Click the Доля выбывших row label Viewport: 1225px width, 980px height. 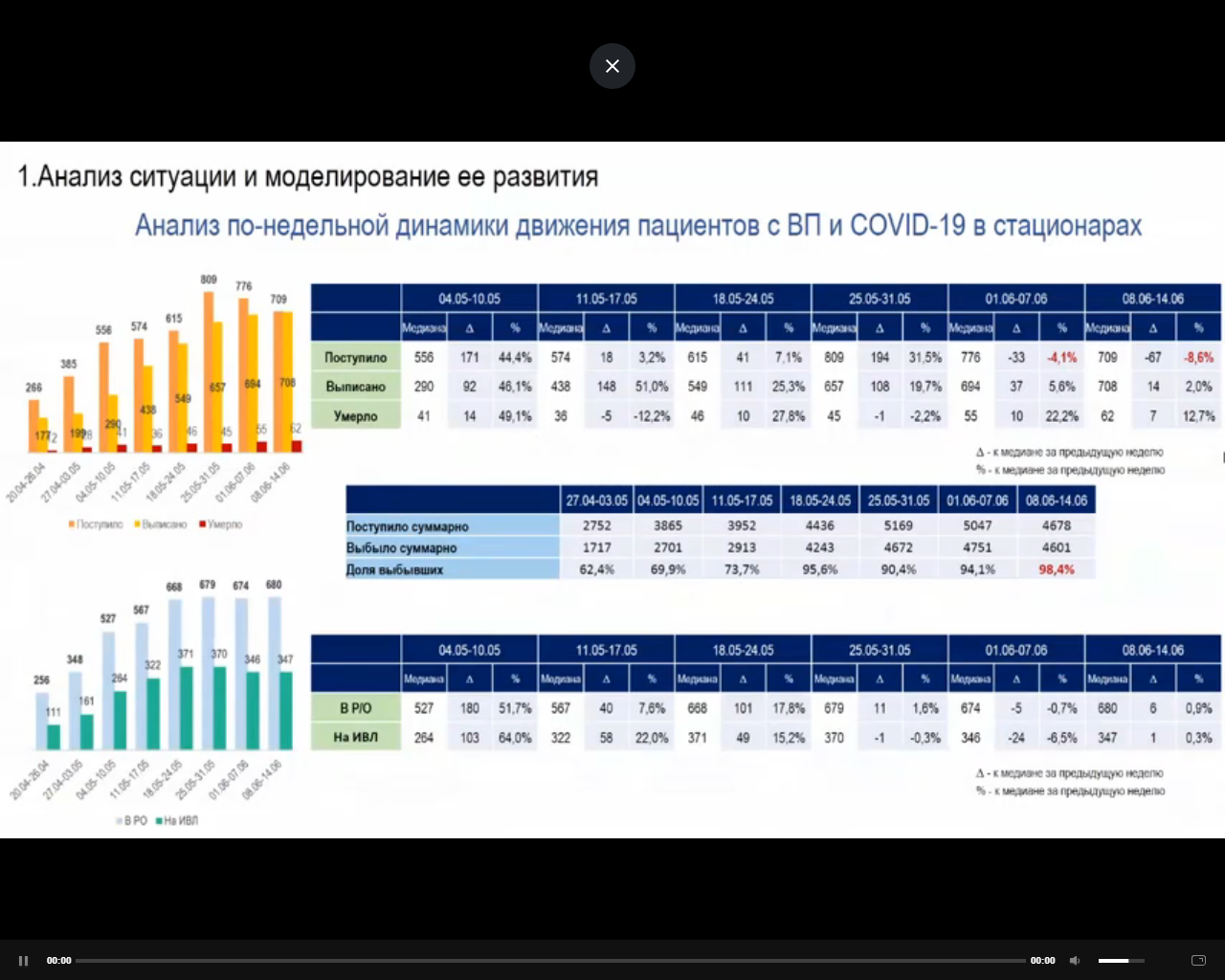(394, 569)
